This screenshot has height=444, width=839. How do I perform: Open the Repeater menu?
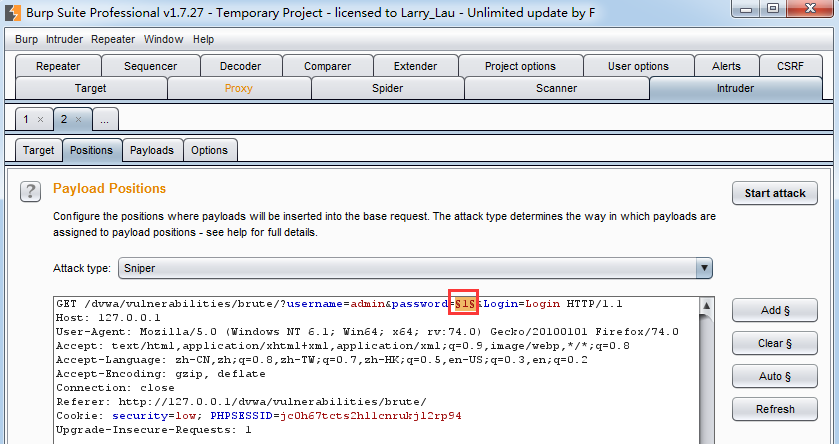(113, 39)
